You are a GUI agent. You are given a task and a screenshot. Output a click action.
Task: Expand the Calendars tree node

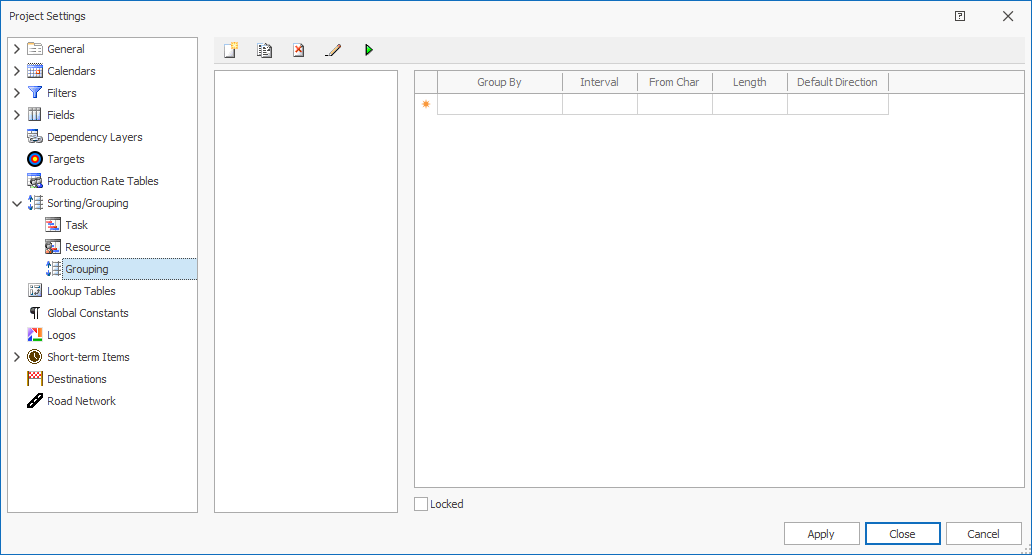pos(17,71)
